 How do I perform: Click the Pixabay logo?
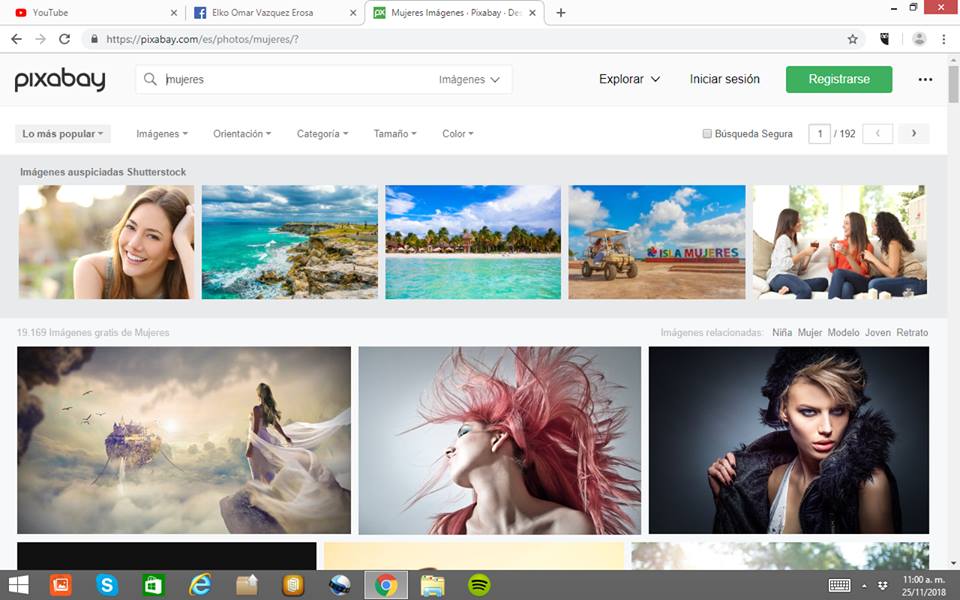(x=59, y=80)
